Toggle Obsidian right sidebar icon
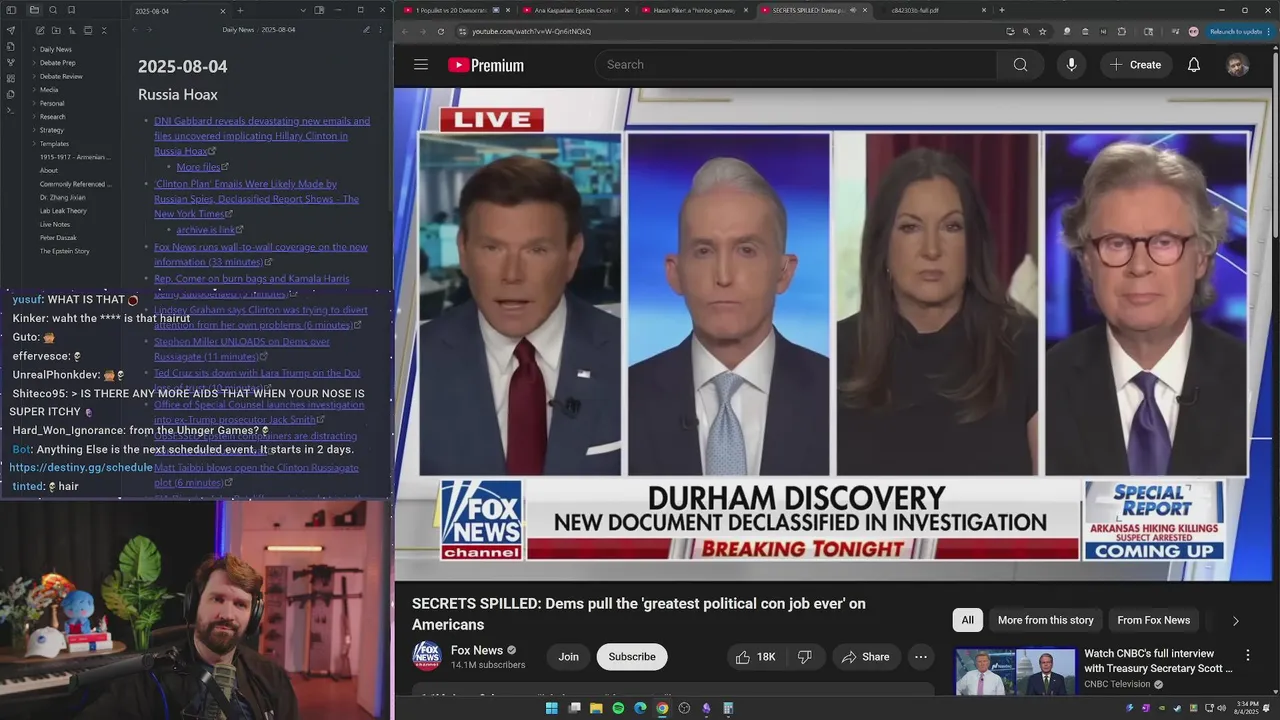The image size is (1280, 720). 319,10
